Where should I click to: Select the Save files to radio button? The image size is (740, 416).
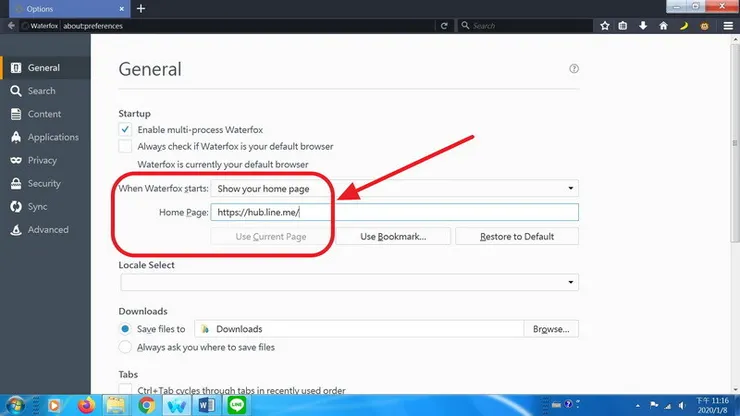click(x=125, y=329)
